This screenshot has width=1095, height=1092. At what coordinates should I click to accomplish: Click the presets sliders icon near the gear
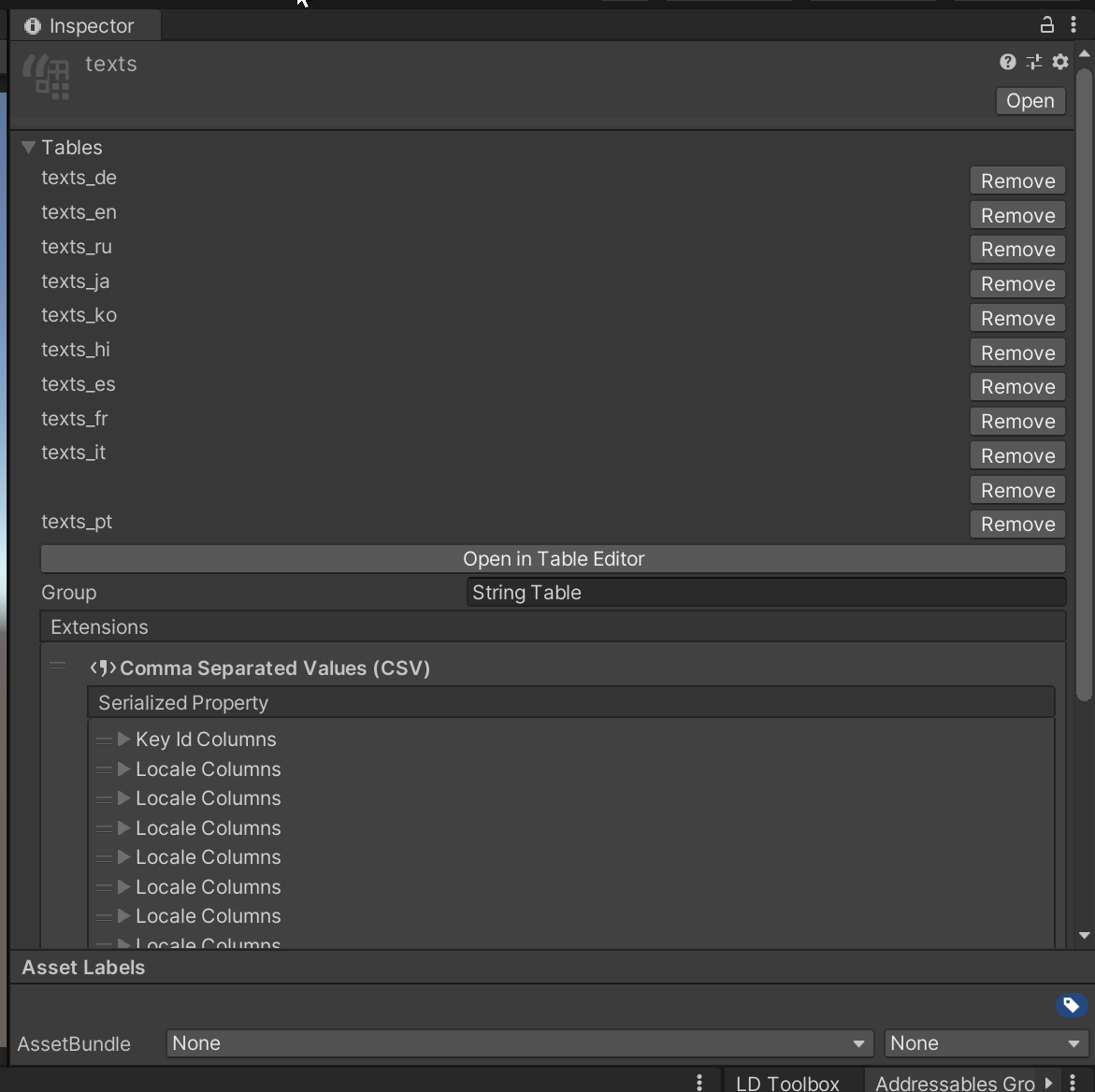(x=1033, y=62)
